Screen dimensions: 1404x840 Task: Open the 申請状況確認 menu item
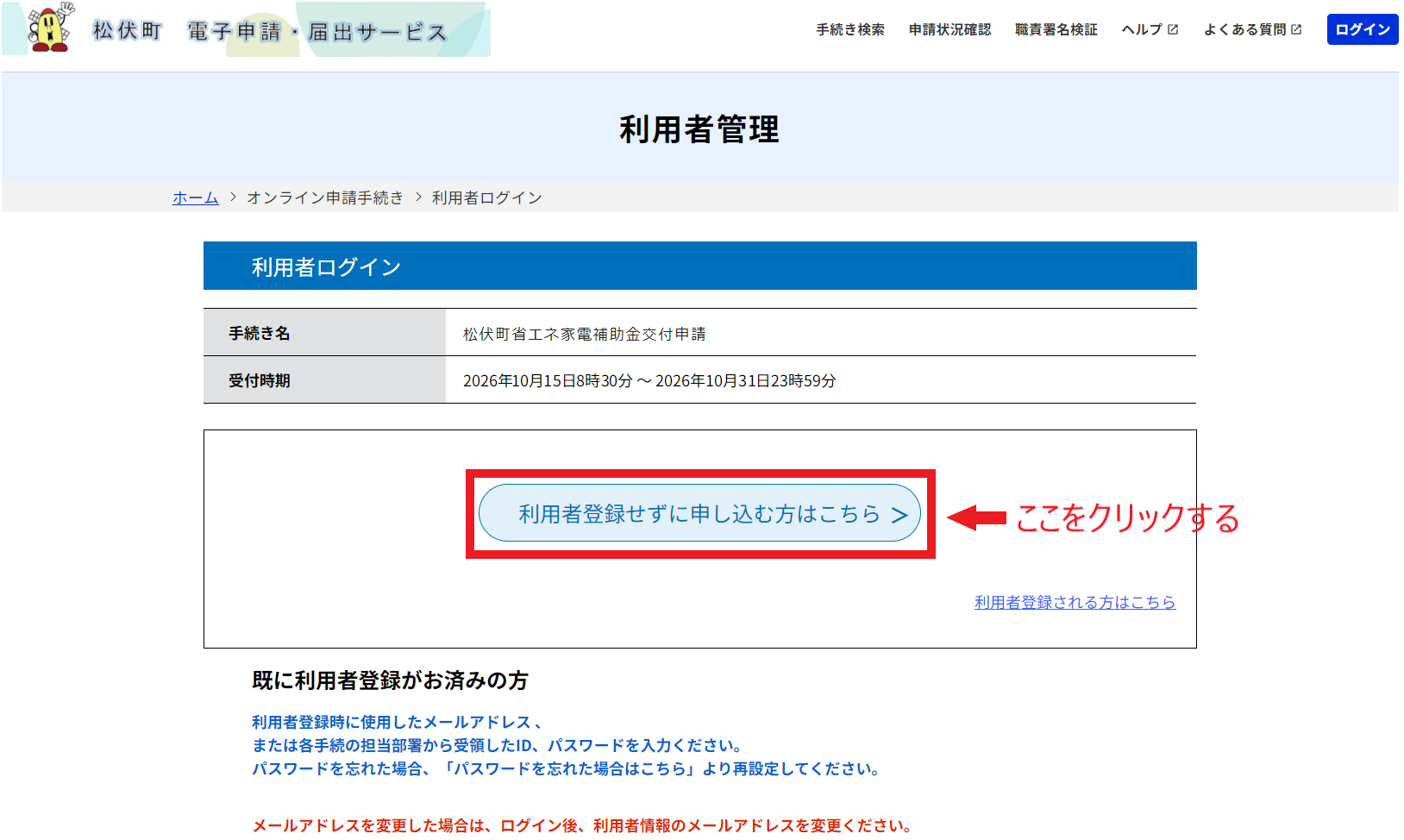[x=950, y=29]
